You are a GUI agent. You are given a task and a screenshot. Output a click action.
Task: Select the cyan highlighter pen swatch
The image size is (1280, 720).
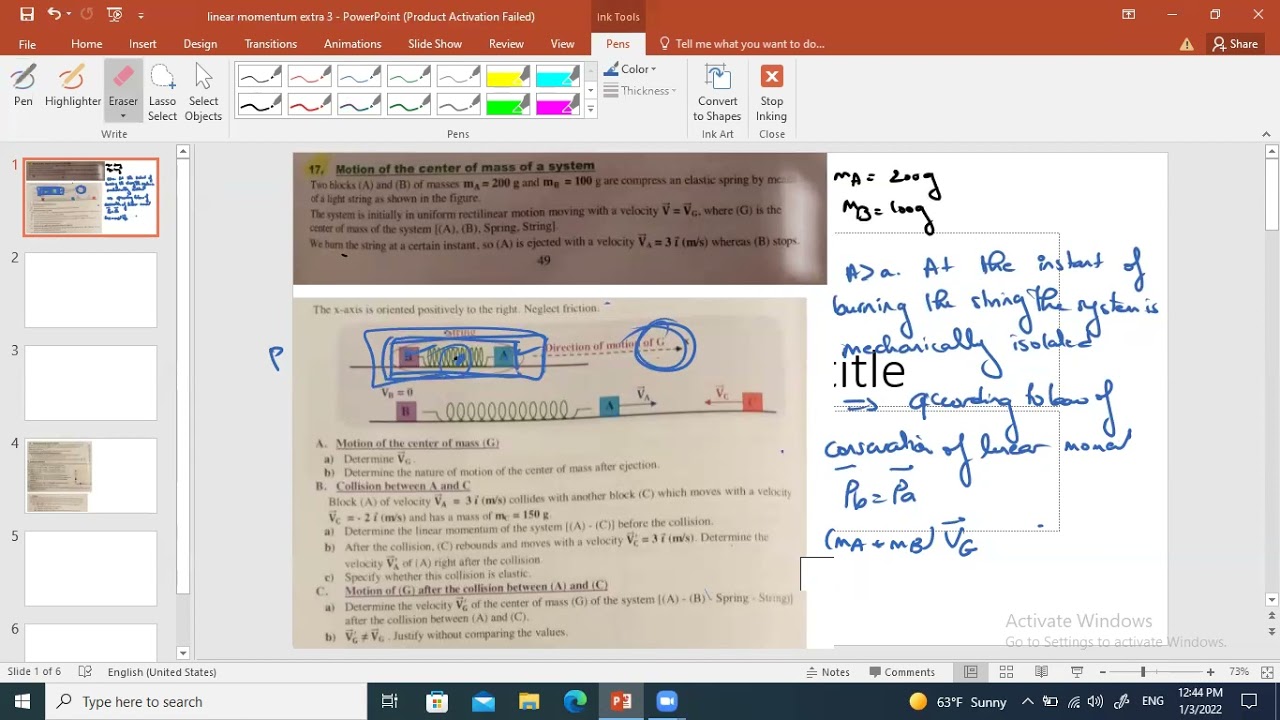558,77
